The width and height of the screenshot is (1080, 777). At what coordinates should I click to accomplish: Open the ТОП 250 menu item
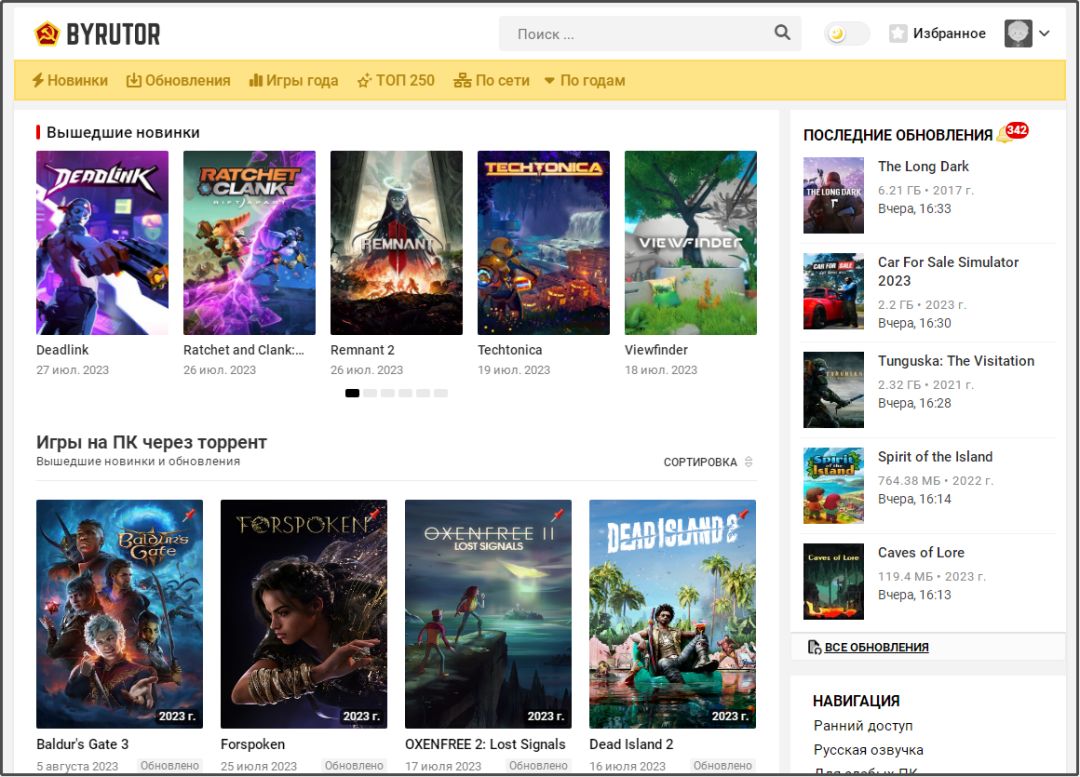pyautogui.click(x=396, y=81)
